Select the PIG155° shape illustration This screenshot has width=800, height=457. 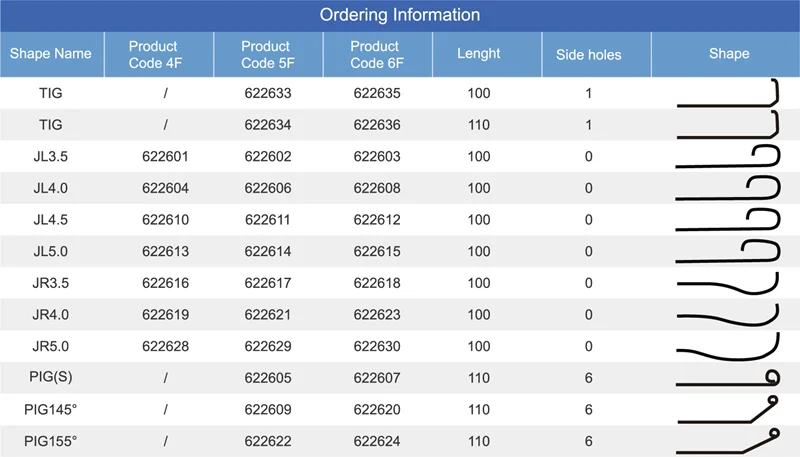(x=728, y=440)
